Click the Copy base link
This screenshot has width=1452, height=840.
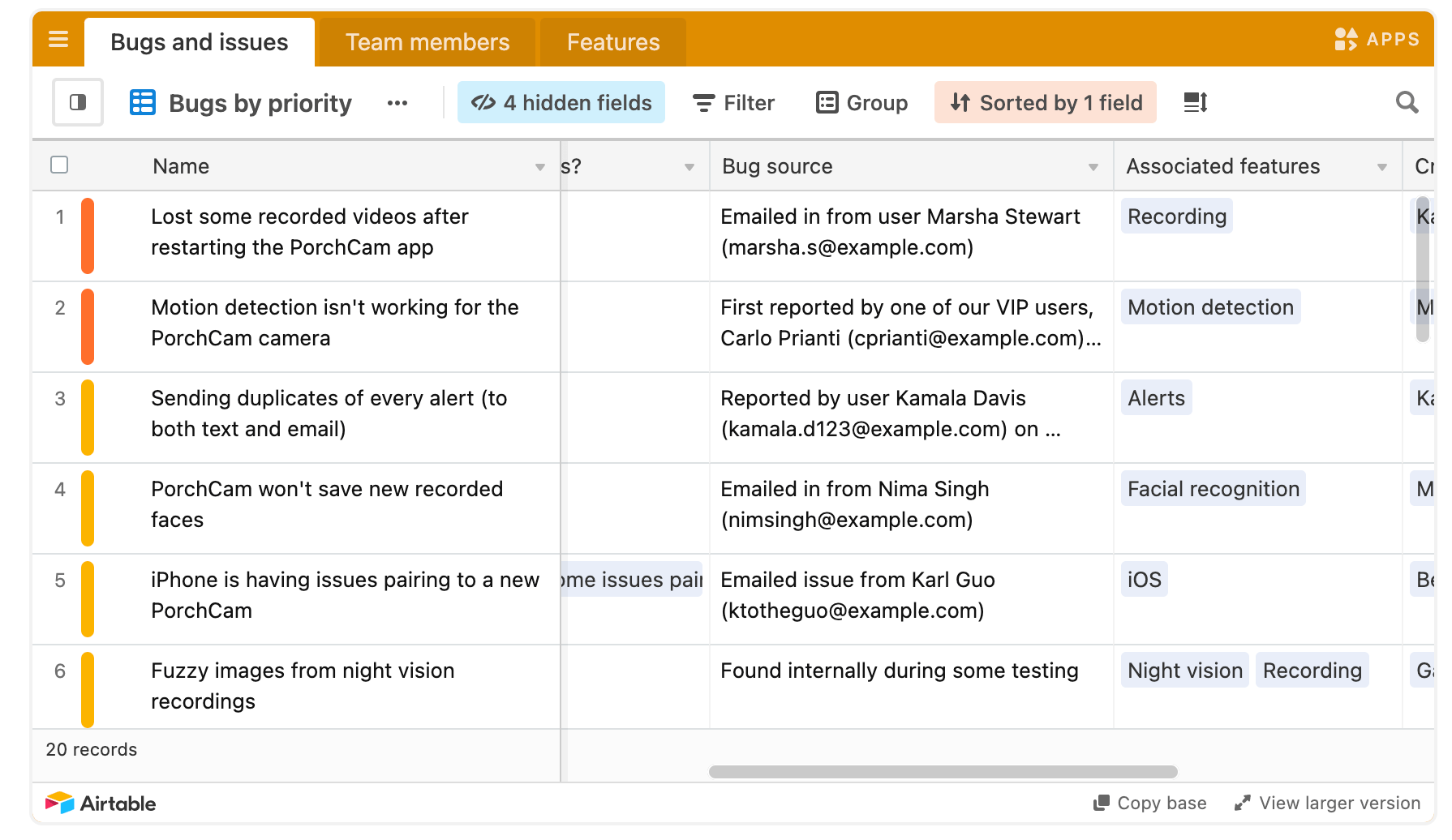point(1150,803)
